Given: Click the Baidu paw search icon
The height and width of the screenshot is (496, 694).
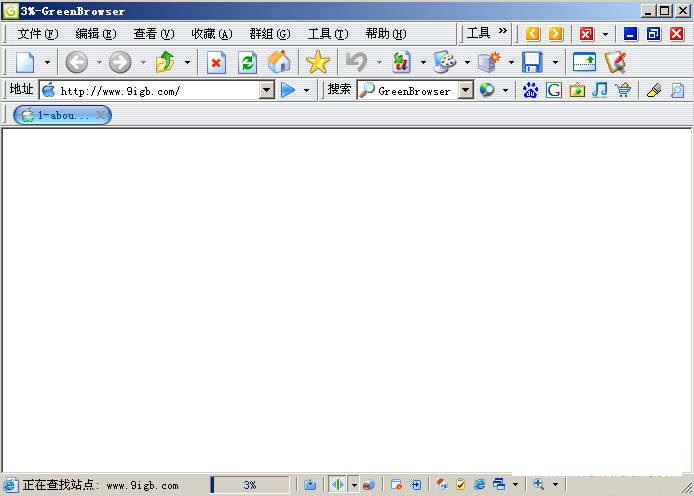Looking at the screenshot, I should tap(530, 90).
